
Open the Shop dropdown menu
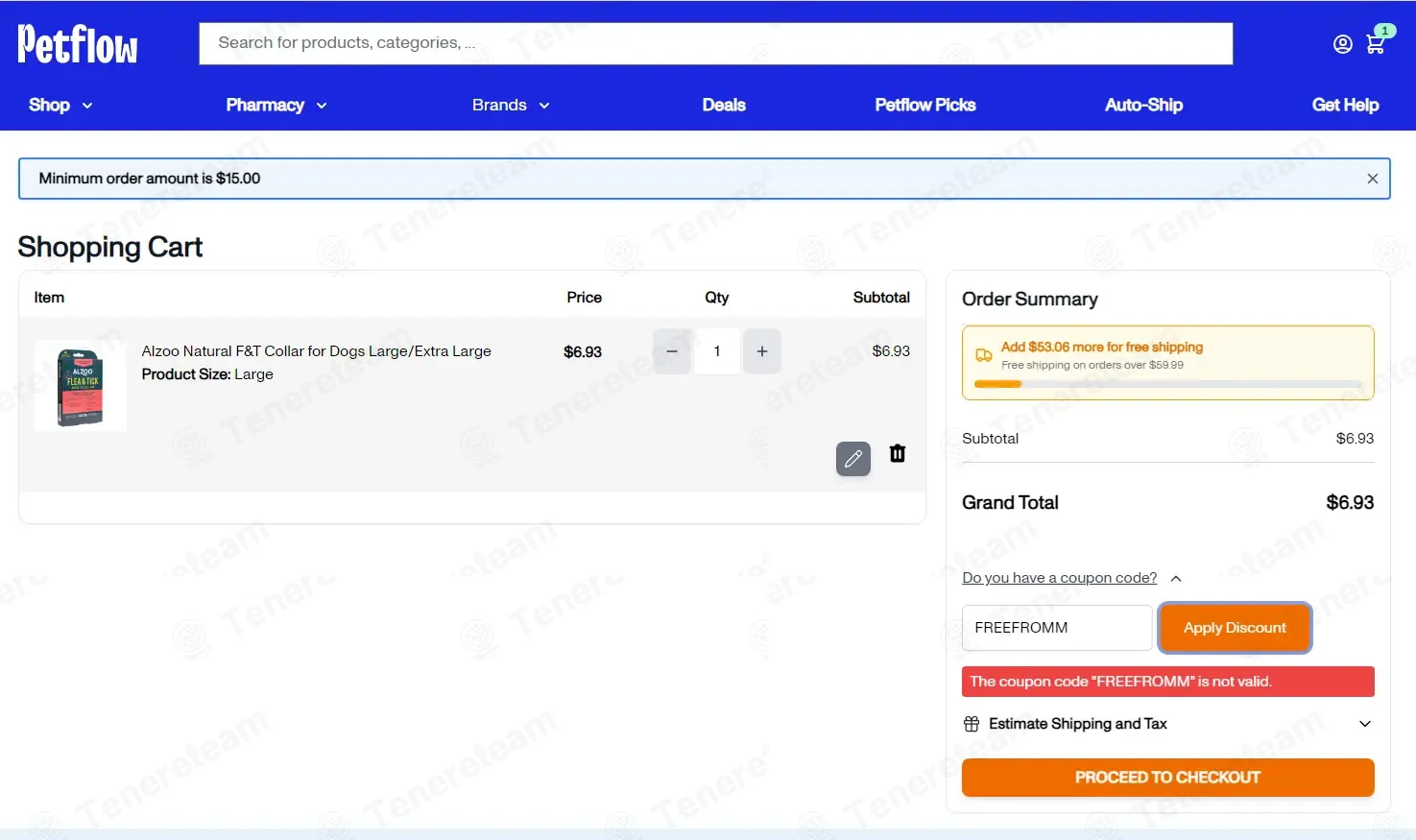[60, 106]
